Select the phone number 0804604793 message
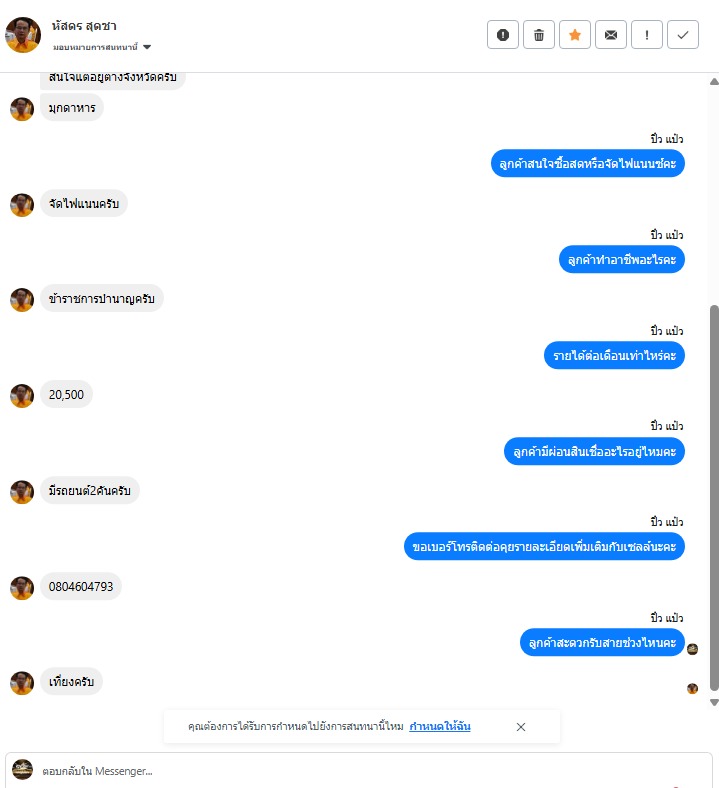The height and width of the screenshot is (788, 719). point(81,586)
